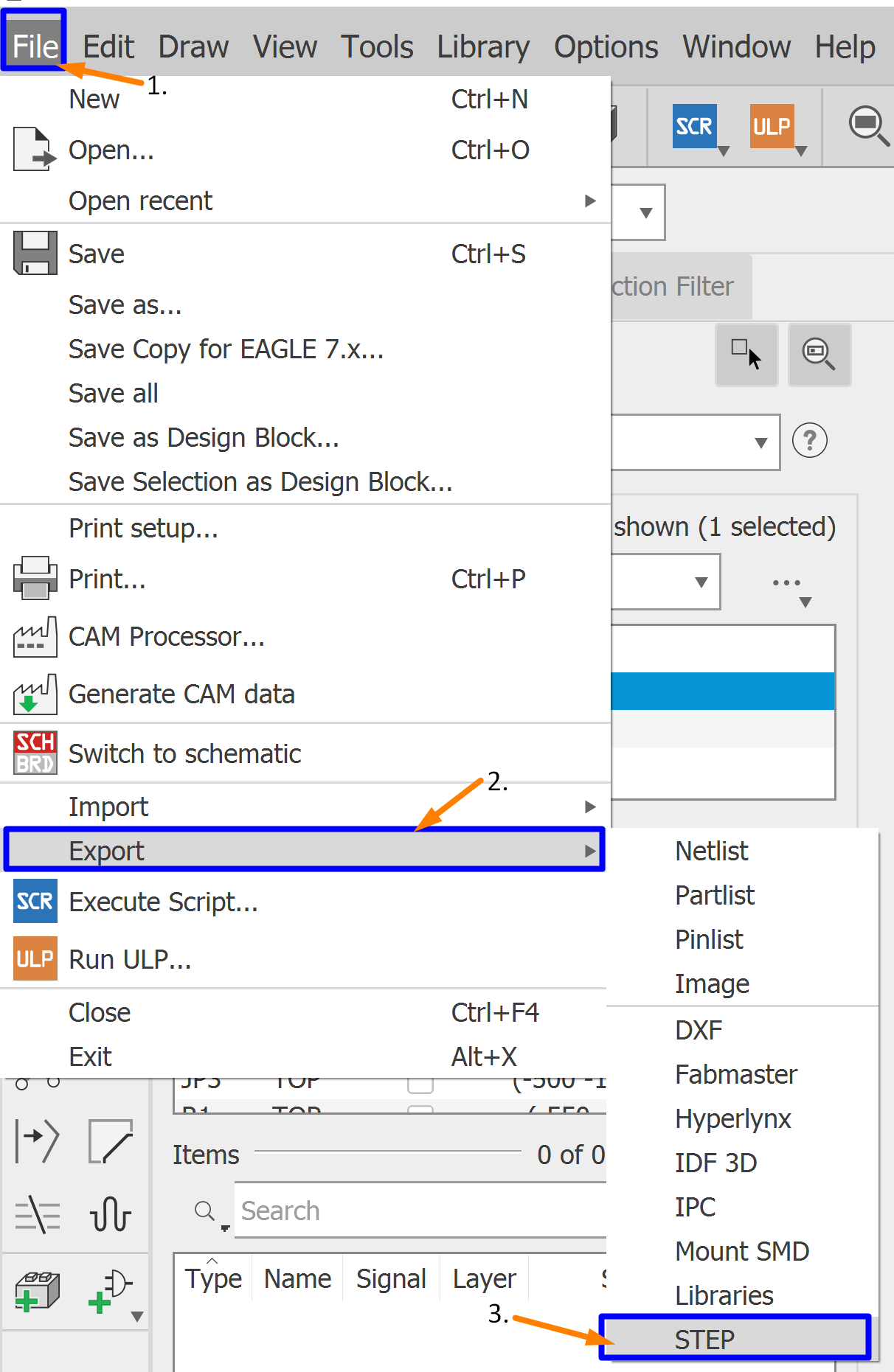Sort the list by the Type column header
This screenshot has width=894, height=1372.
213,1279
